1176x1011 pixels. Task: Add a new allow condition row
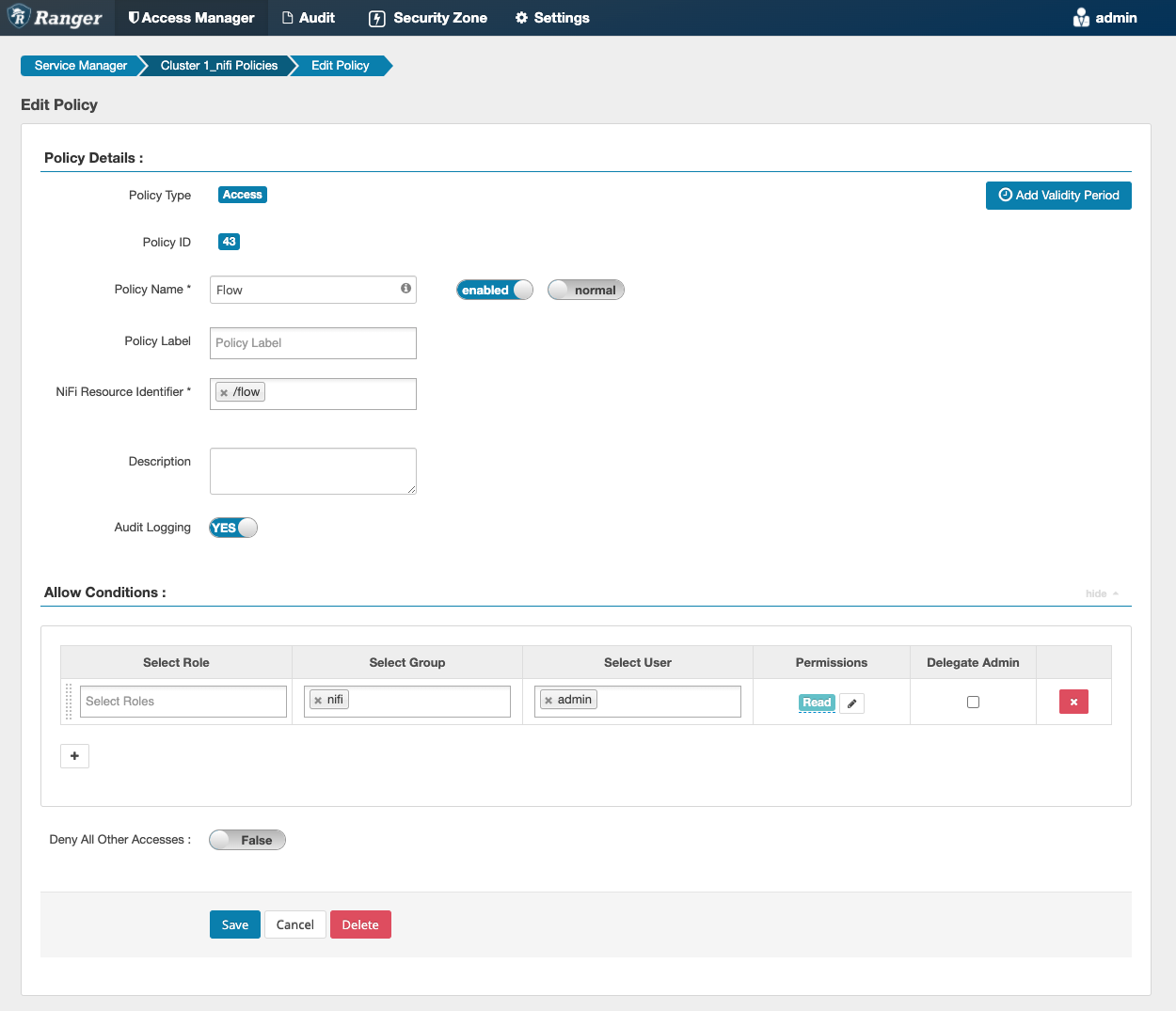74,756
